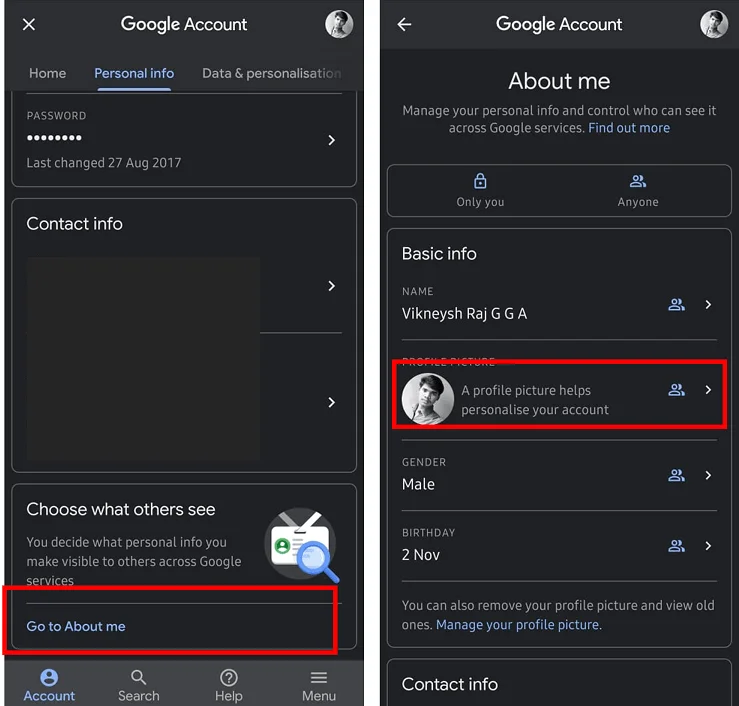Open the Birthday row chevron
739x706 pixels.
[708, 546]
